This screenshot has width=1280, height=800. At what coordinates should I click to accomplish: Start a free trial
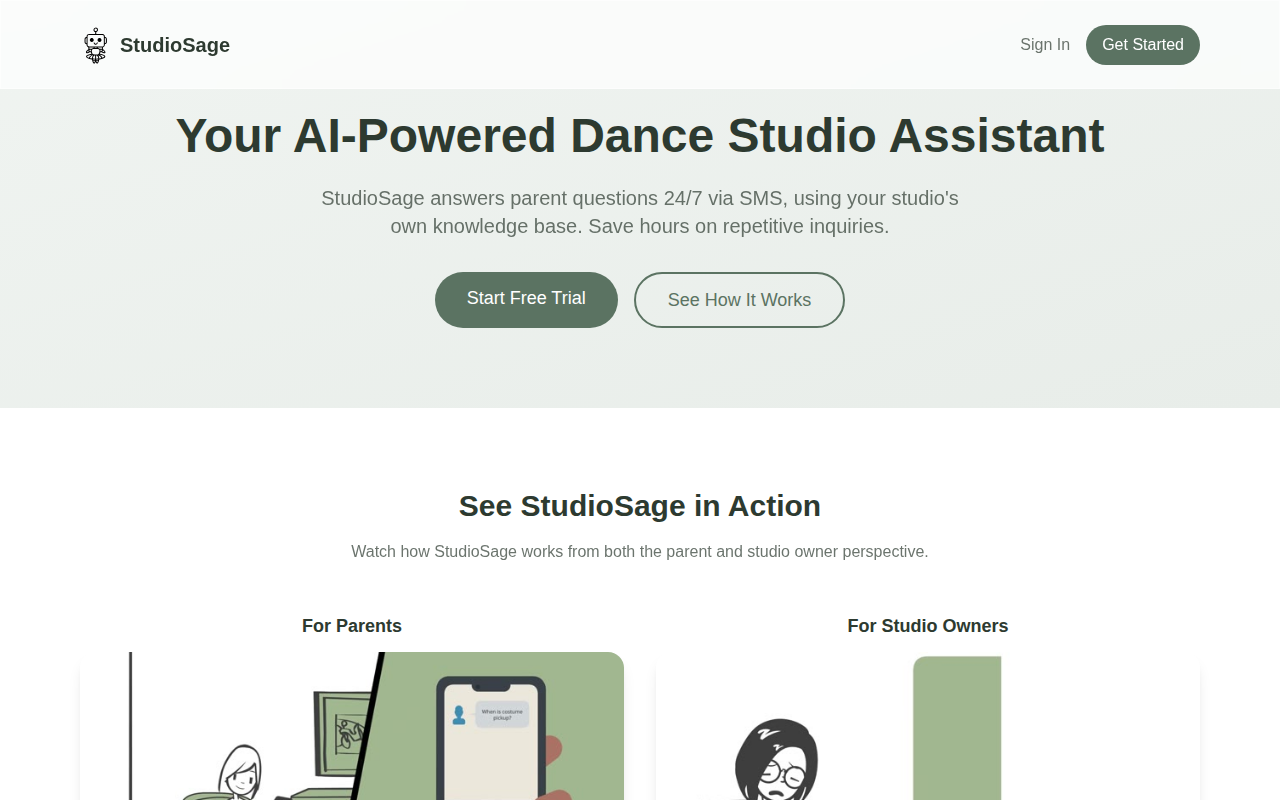pyautogui.click(x=526, y=298)
